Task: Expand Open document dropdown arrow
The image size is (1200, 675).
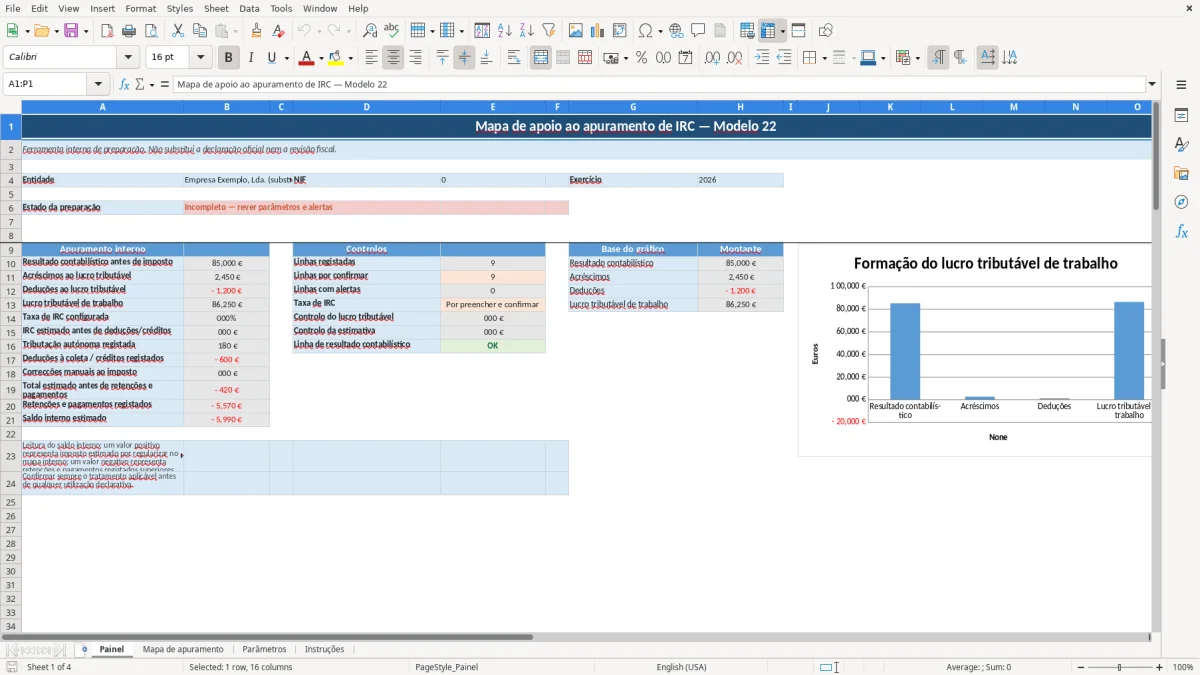Action: (x=55, y=31)
